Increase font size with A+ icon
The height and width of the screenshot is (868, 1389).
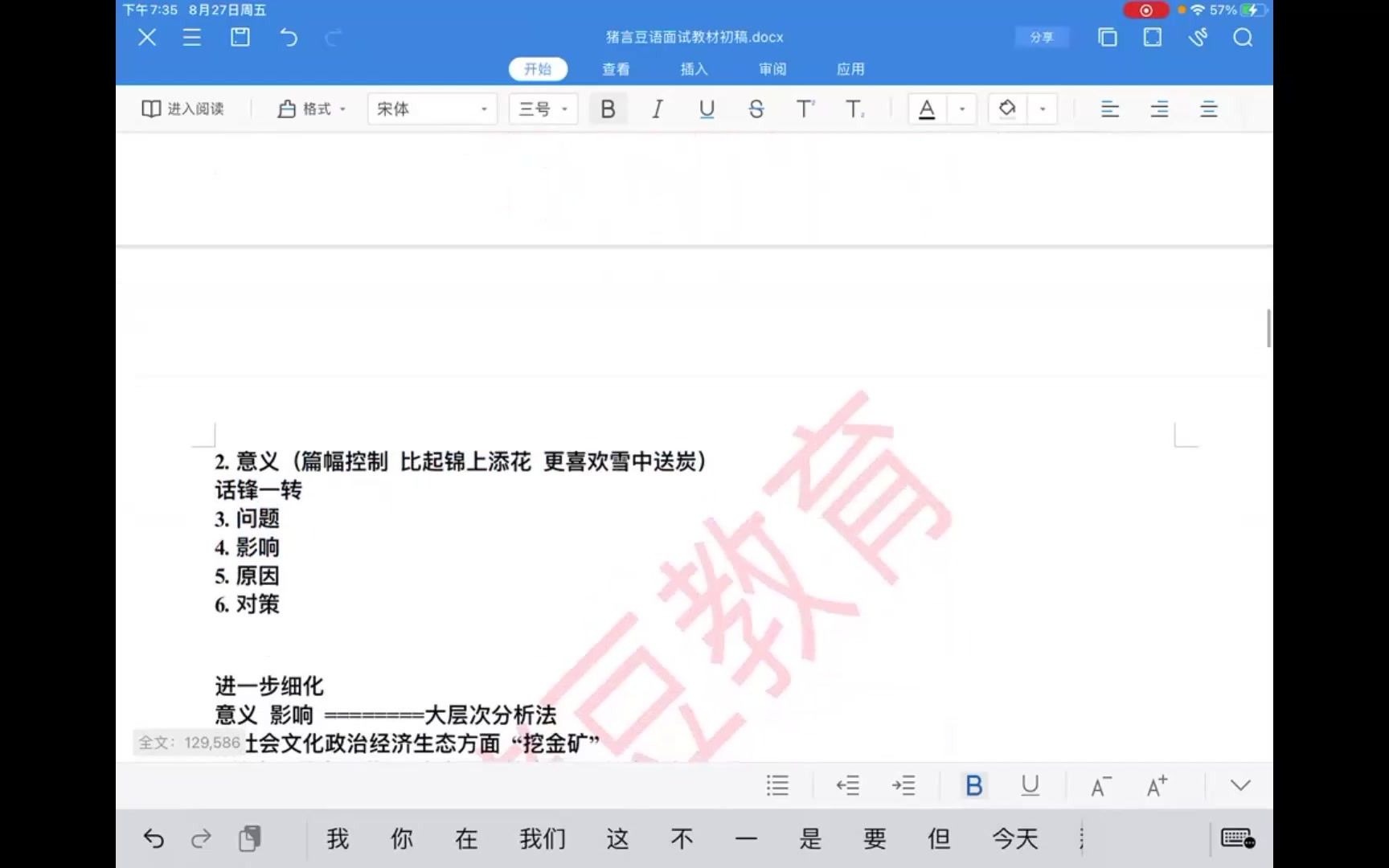click(x=1157, y=785)
